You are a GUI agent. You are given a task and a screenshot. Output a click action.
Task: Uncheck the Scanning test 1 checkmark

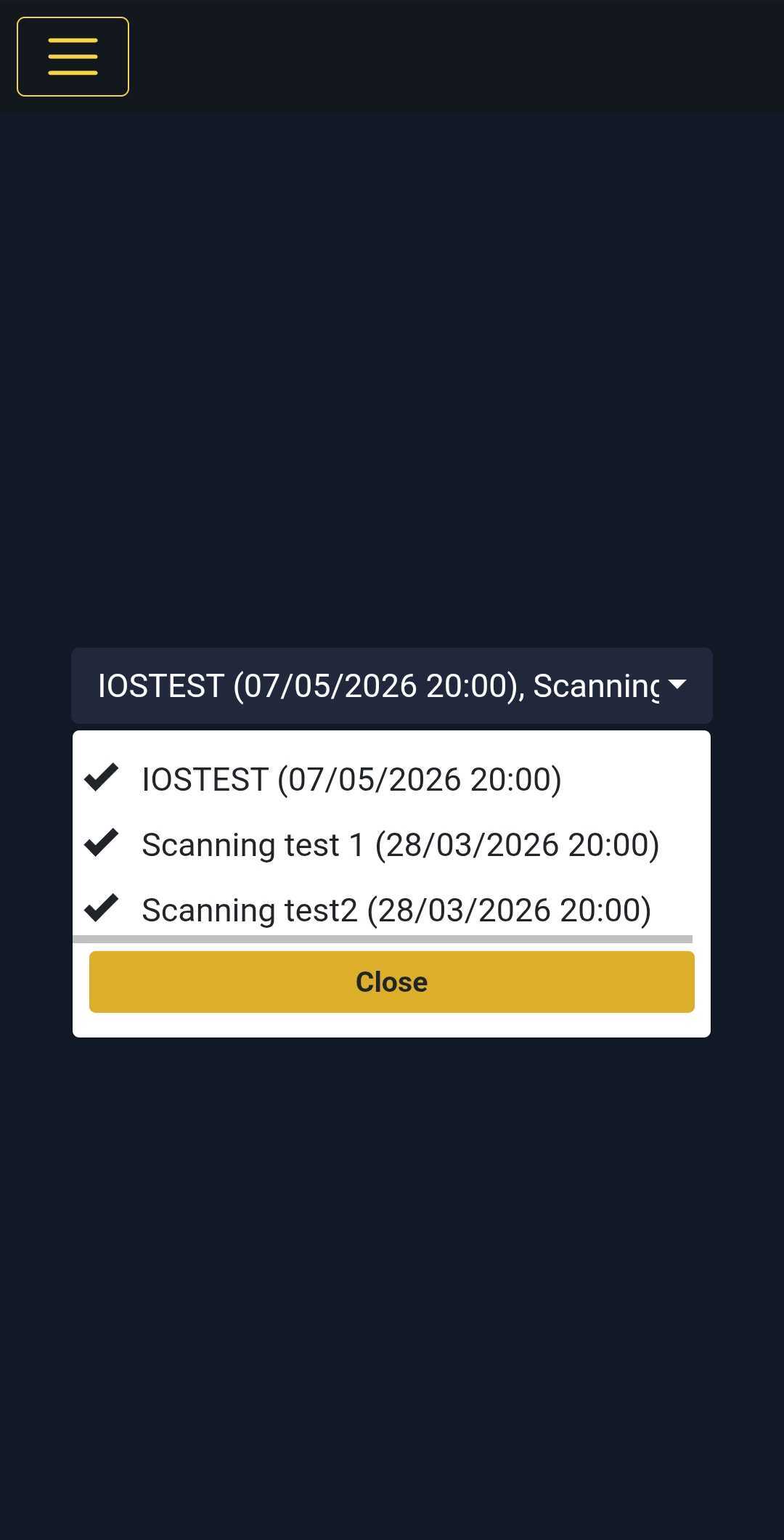pyautogui.click(x=102, y=843)
